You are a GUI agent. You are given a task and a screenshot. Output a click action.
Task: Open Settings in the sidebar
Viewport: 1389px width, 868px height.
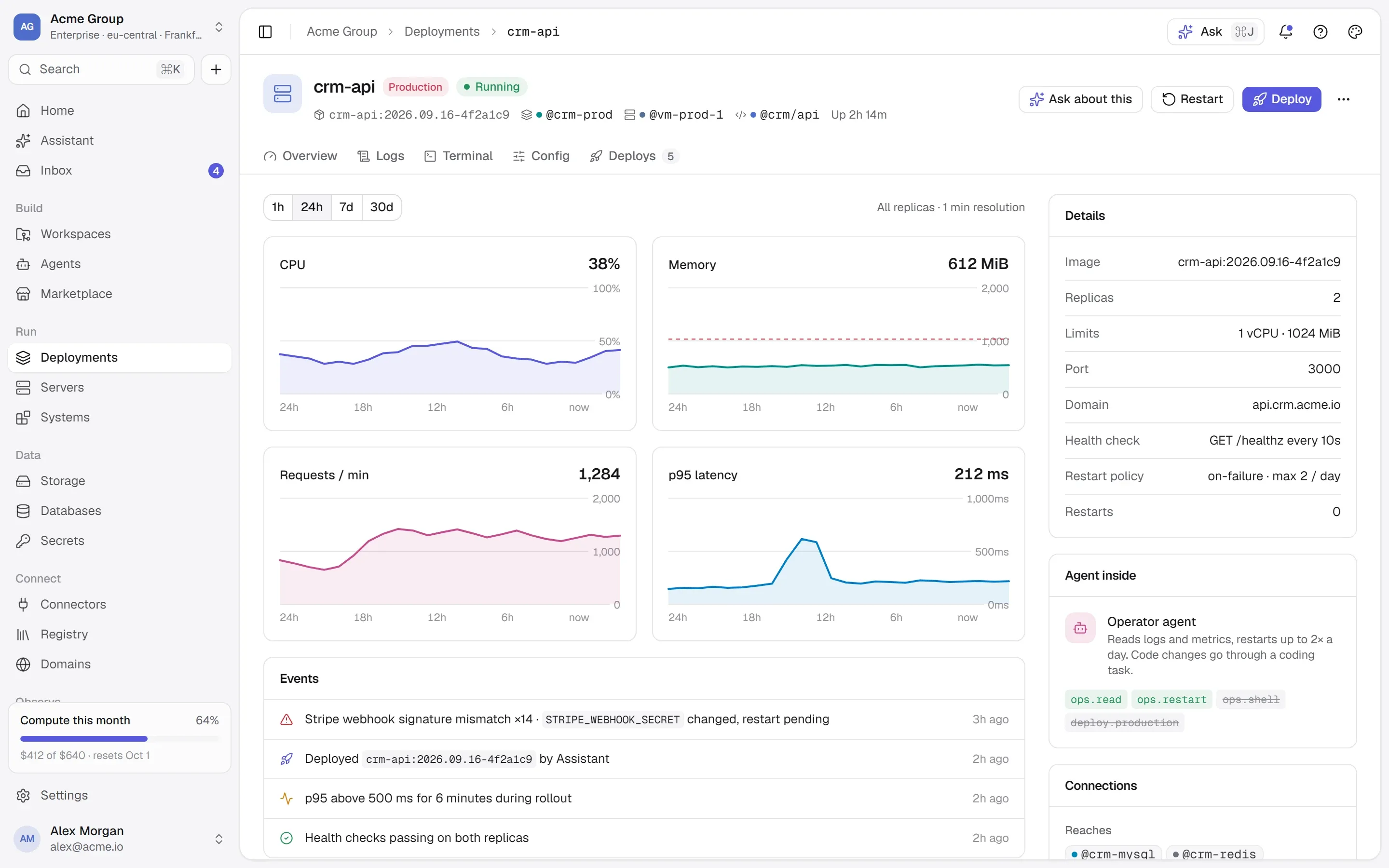tap(120, 796)
